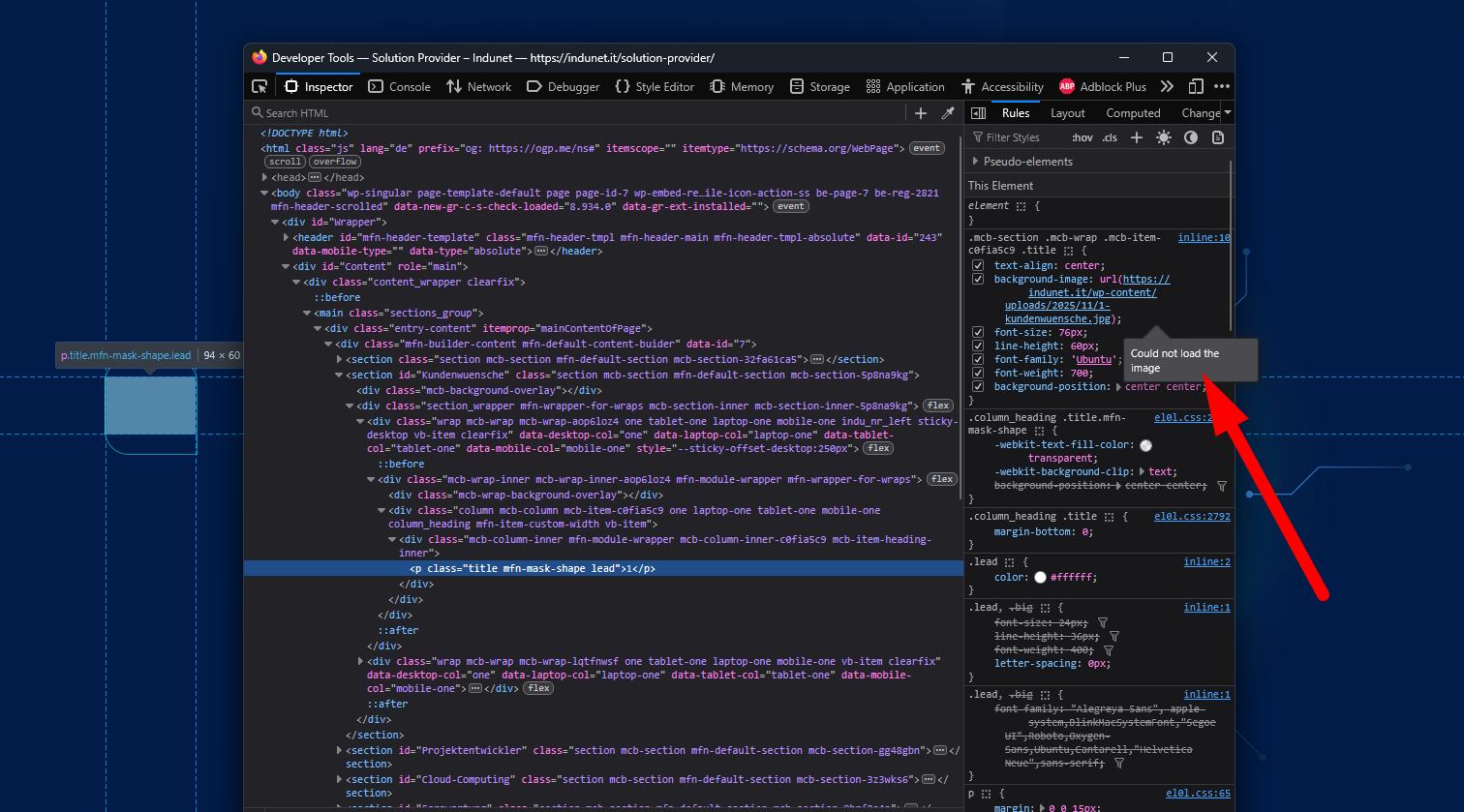Open responsive design mode icon

coord(1196,86)
